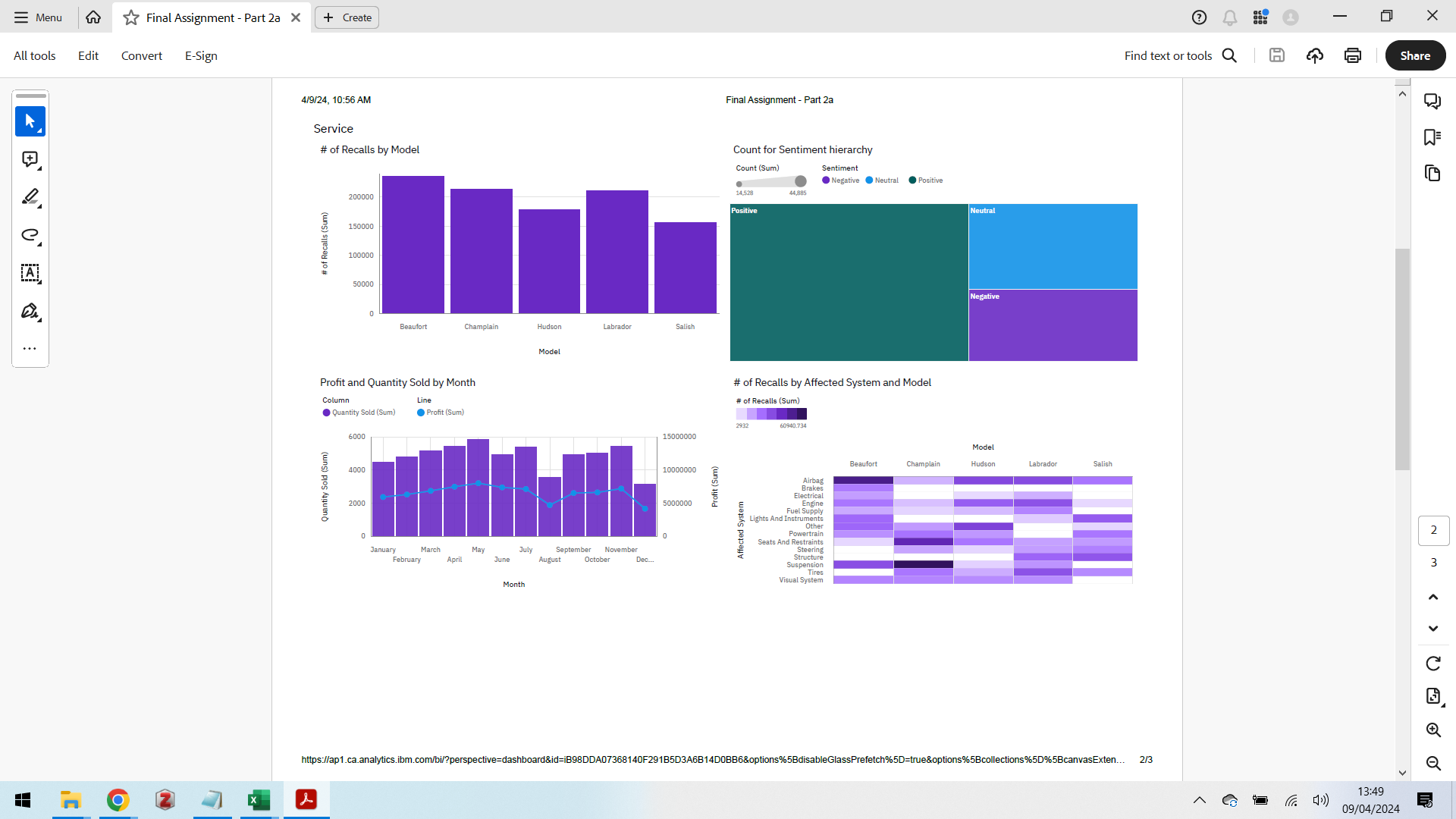Select the Add text box tool
Screen dimensions: 1456x819
click(x=30, y=274)
